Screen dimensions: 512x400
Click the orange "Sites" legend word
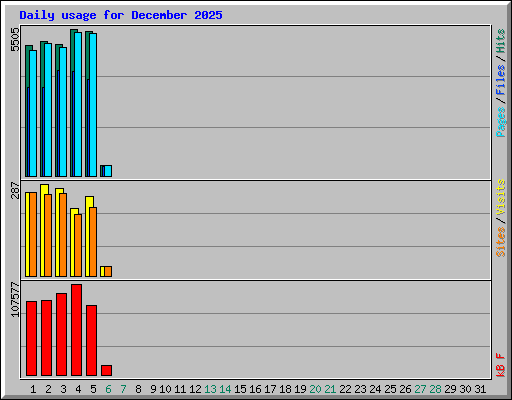[x=501, y=242]
